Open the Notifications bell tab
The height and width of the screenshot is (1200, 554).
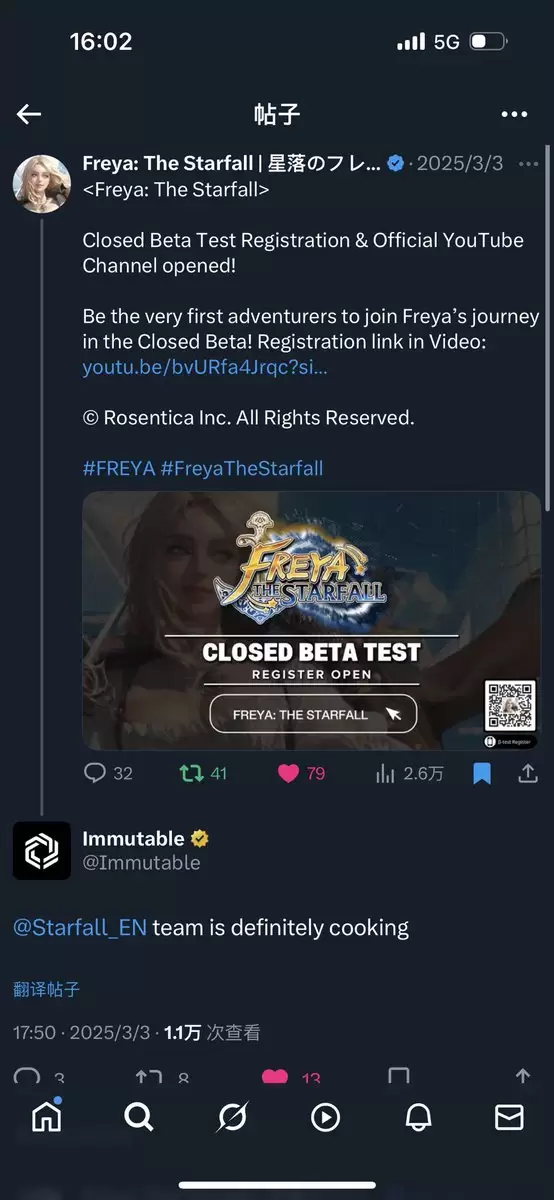click(417, 1117)
